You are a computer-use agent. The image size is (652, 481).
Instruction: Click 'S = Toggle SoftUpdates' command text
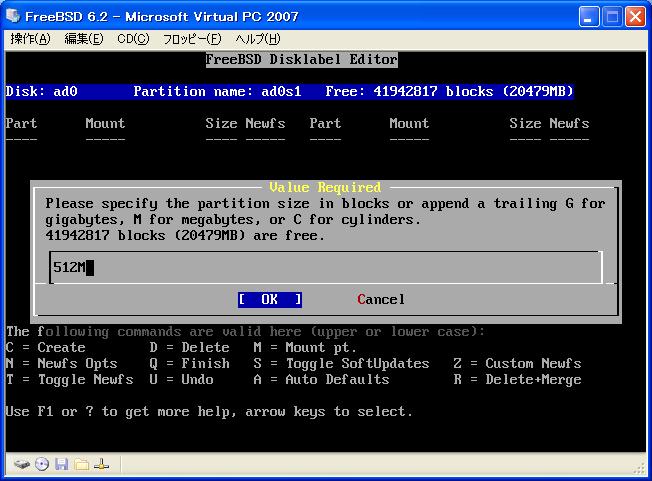pyautogui.click(x=341, y=364)
